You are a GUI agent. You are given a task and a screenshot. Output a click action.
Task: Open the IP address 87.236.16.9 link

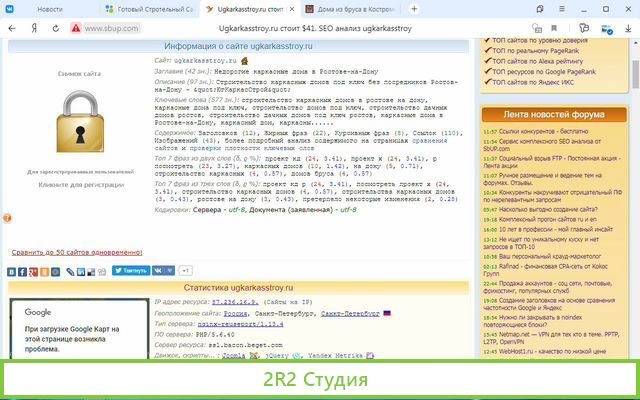click(x=235, y=302)
